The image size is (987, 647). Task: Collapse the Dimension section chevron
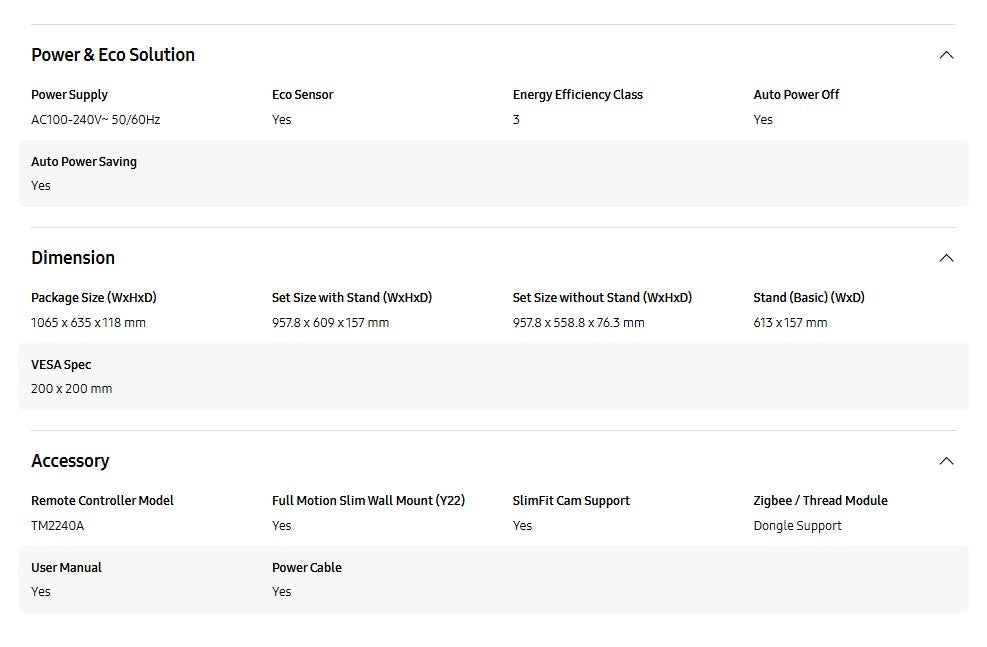(946, 258)
